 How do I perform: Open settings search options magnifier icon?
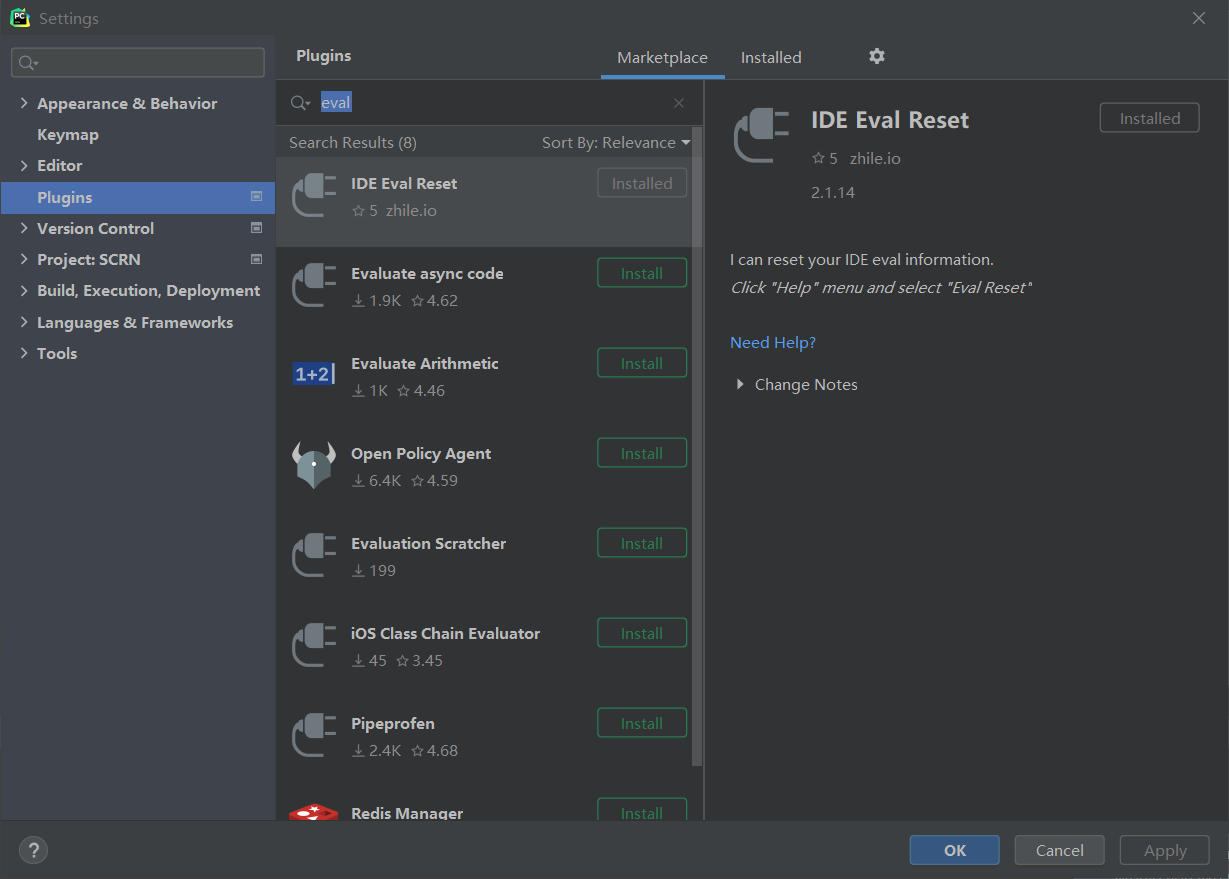tap(28, 63)
